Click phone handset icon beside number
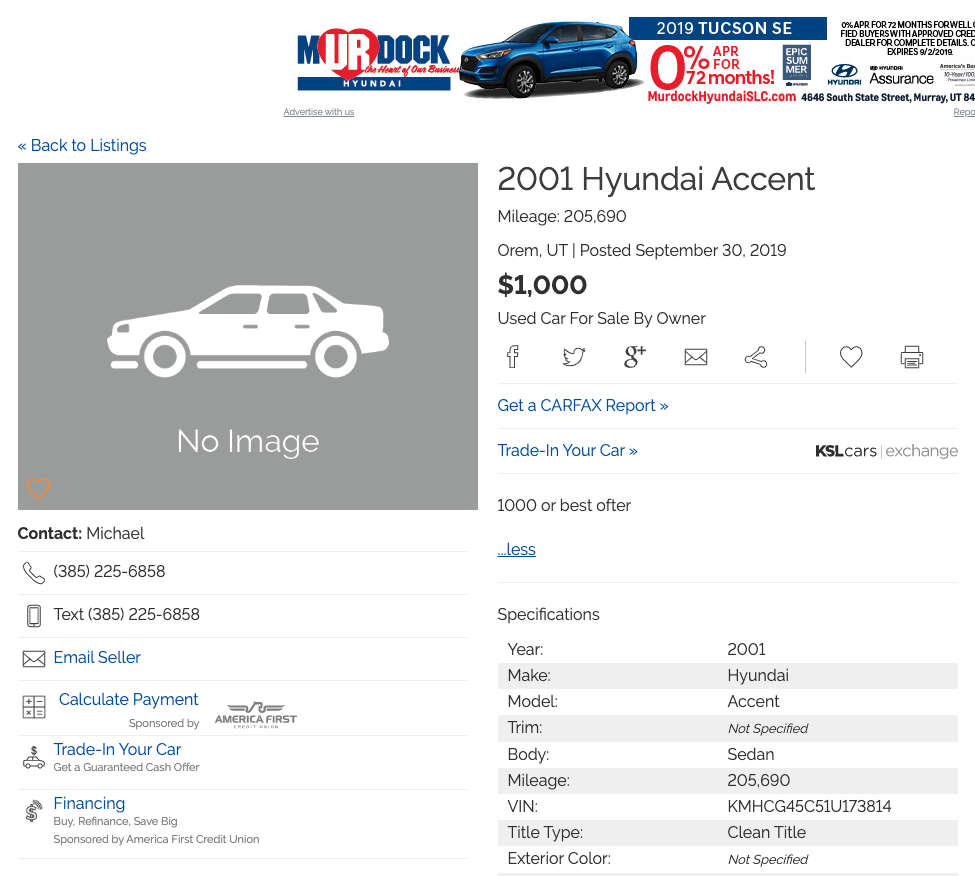 pyautogui.click(x=34, y=573)
